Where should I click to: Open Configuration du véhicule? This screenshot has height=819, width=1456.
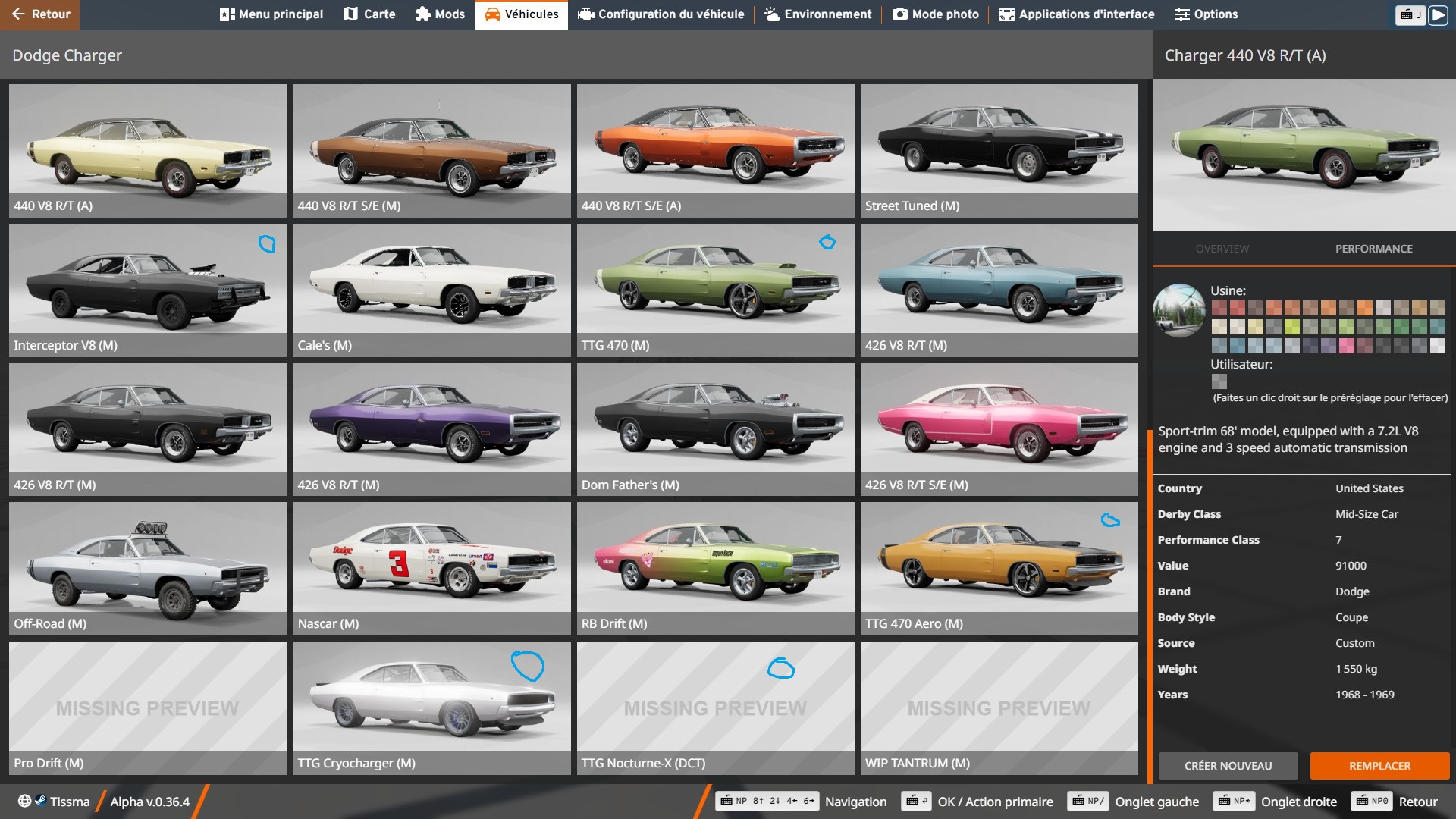coord(661,14)
